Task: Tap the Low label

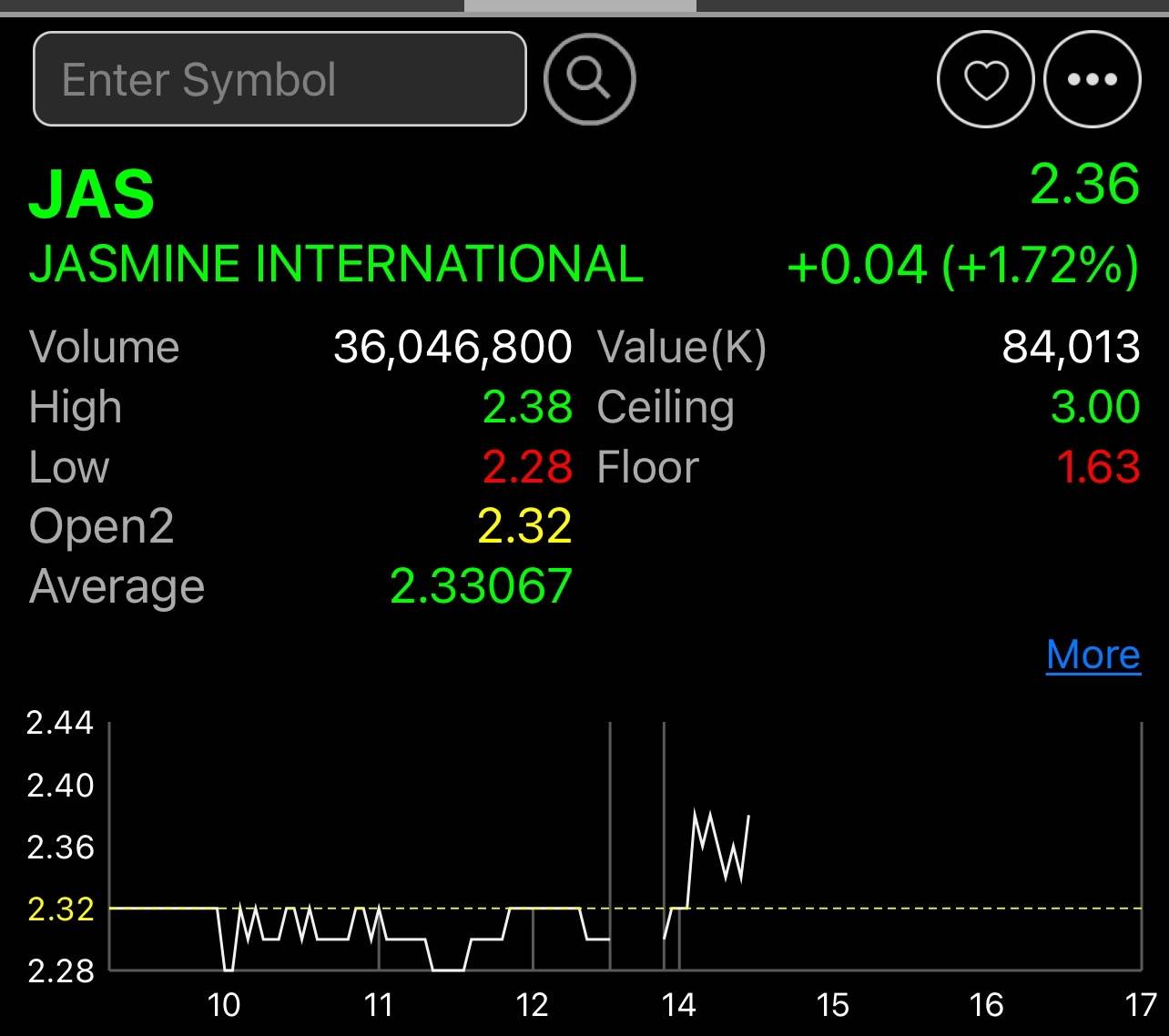Action: click(69, 467)
